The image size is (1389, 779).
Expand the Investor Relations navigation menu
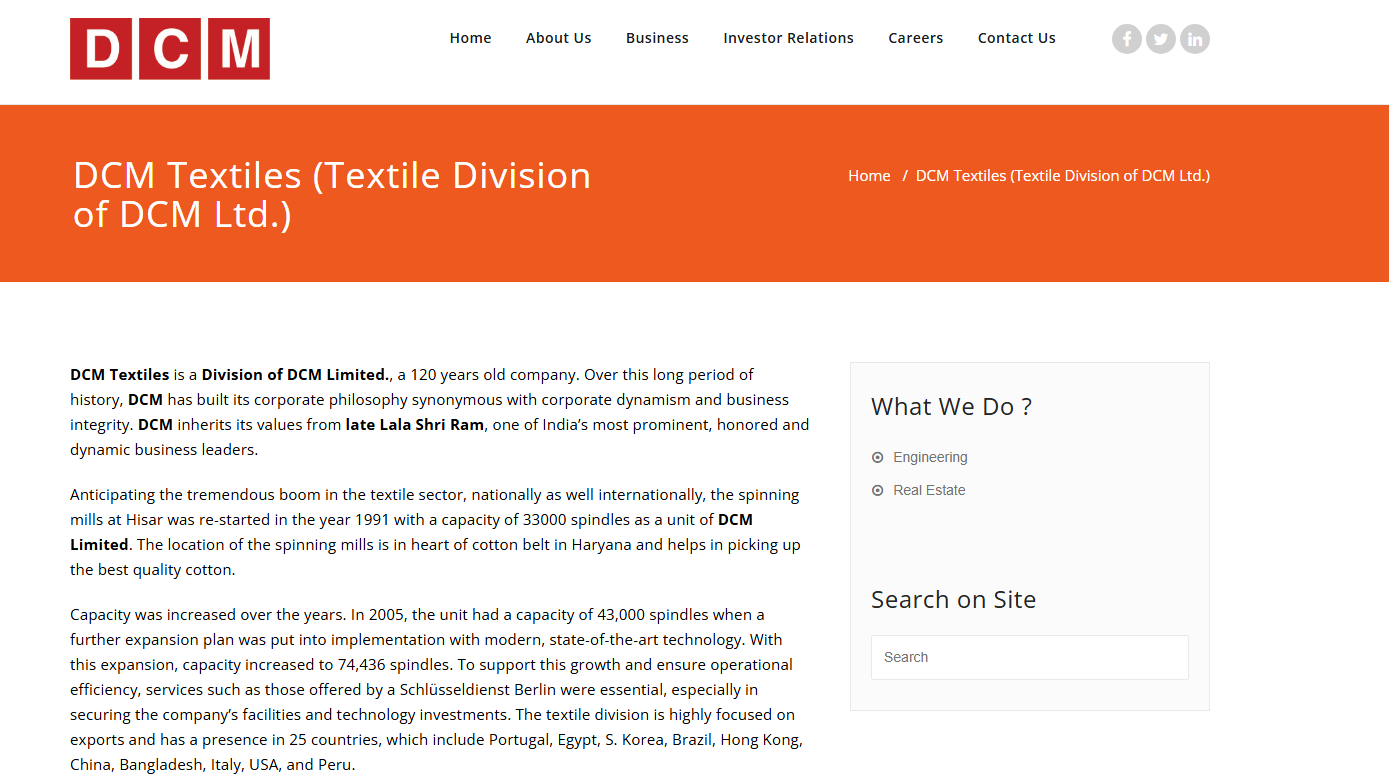click(788, 38)
